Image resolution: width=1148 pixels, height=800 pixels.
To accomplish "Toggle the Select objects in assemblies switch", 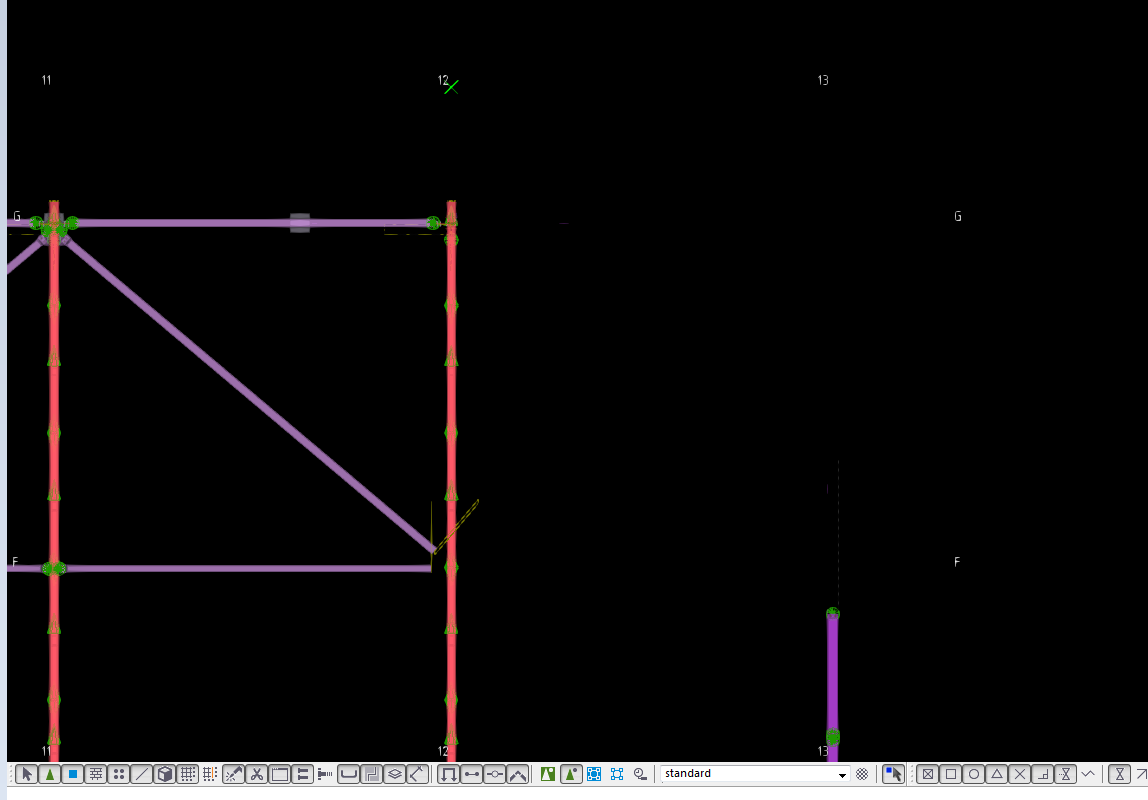I will 518,774.
